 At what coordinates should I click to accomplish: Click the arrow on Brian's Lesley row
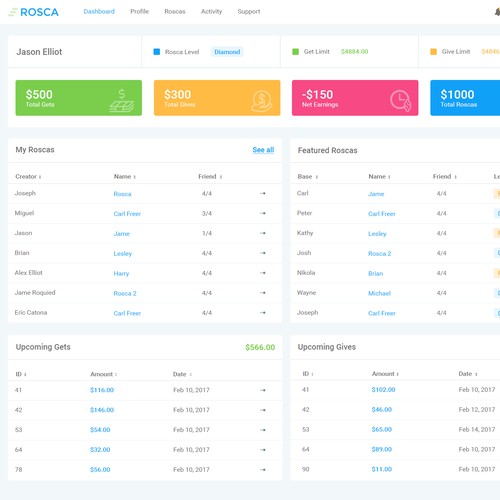263,253
